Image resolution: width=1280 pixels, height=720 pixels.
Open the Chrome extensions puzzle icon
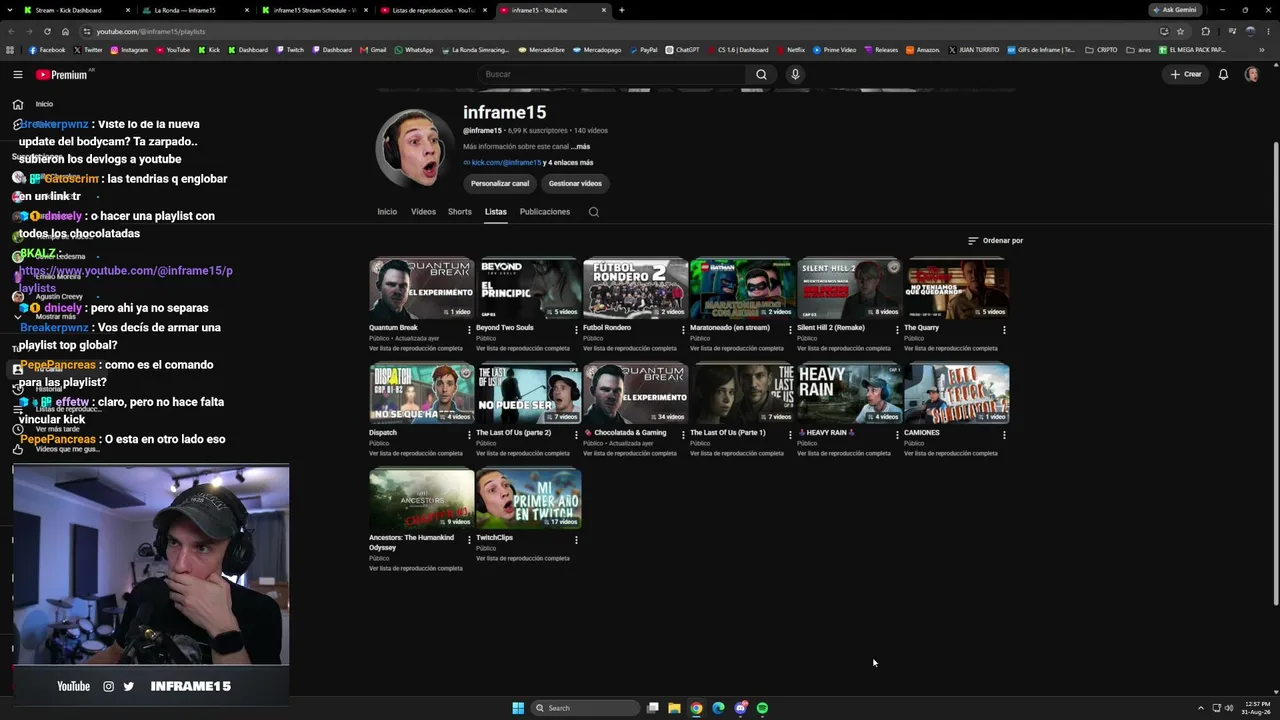pyautogui.click(x=1205, y=31)
